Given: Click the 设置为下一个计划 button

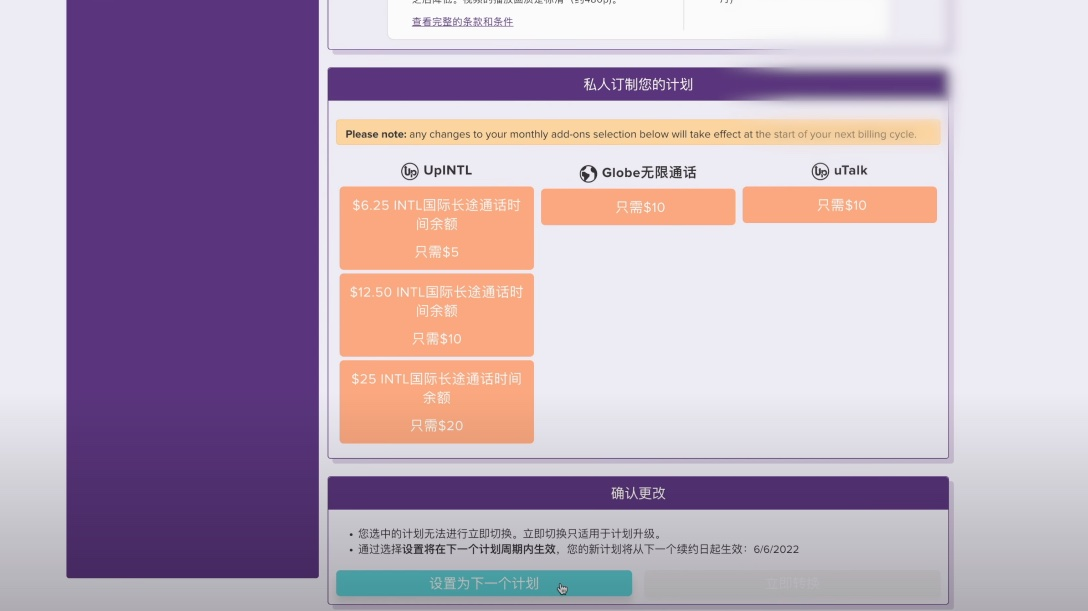Looking at the screenshot, I should point(484,583).
